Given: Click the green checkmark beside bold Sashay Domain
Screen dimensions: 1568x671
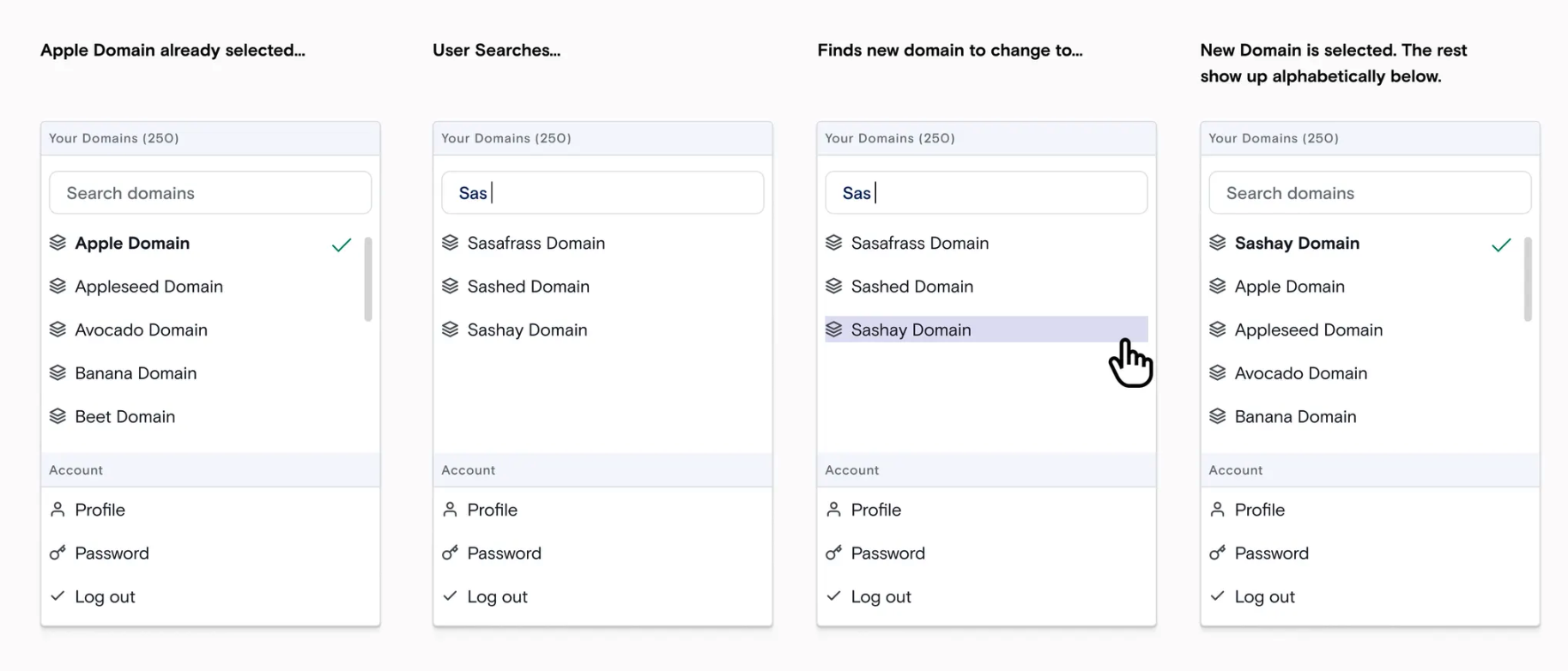Looking at the screenshot, I should 1501,245.
